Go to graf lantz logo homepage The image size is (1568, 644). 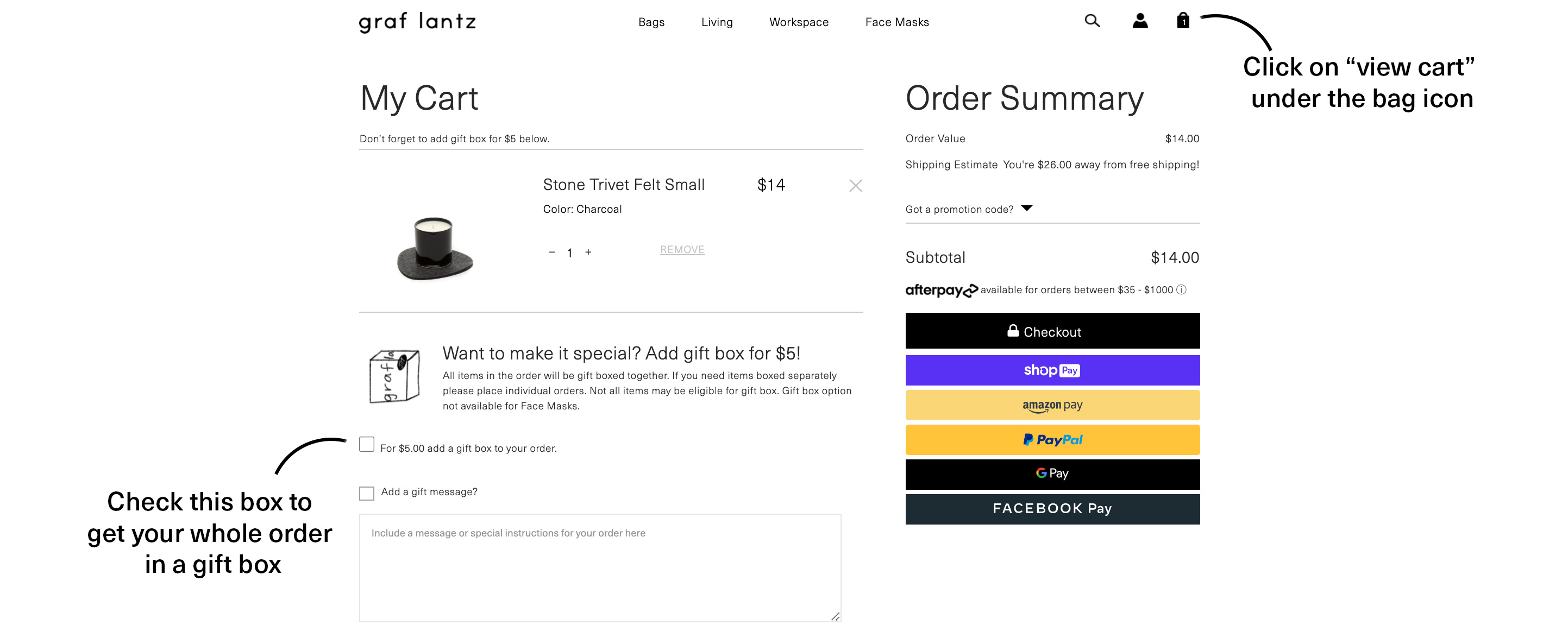click(417, 22)
